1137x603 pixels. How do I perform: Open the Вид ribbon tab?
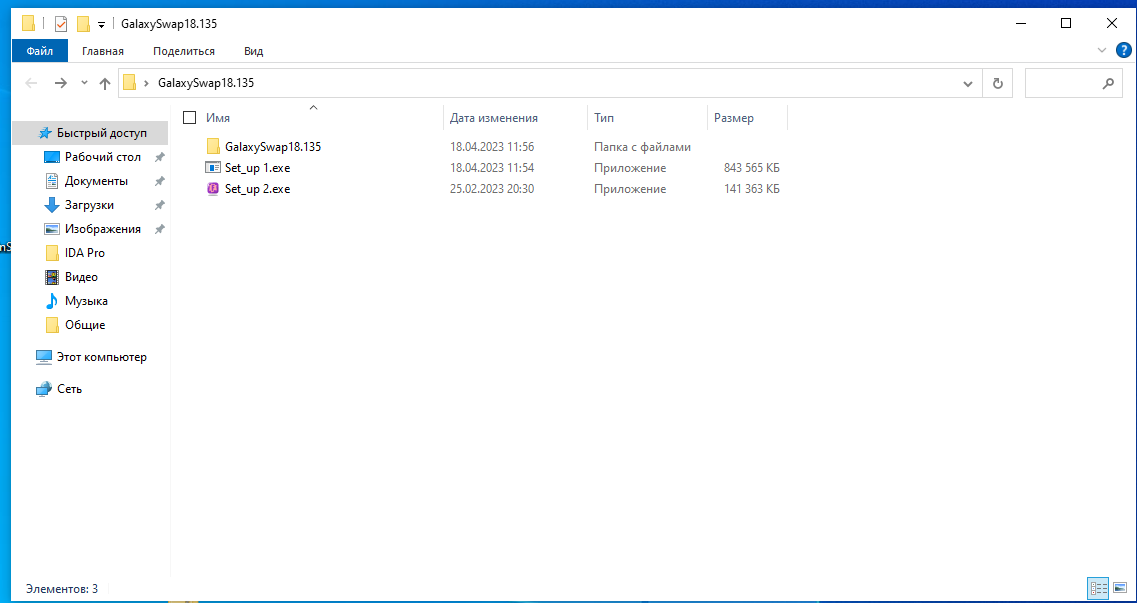[254, 51]
